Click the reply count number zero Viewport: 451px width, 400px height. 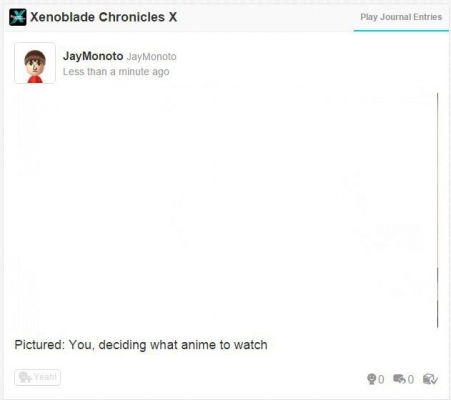[411, 379]
